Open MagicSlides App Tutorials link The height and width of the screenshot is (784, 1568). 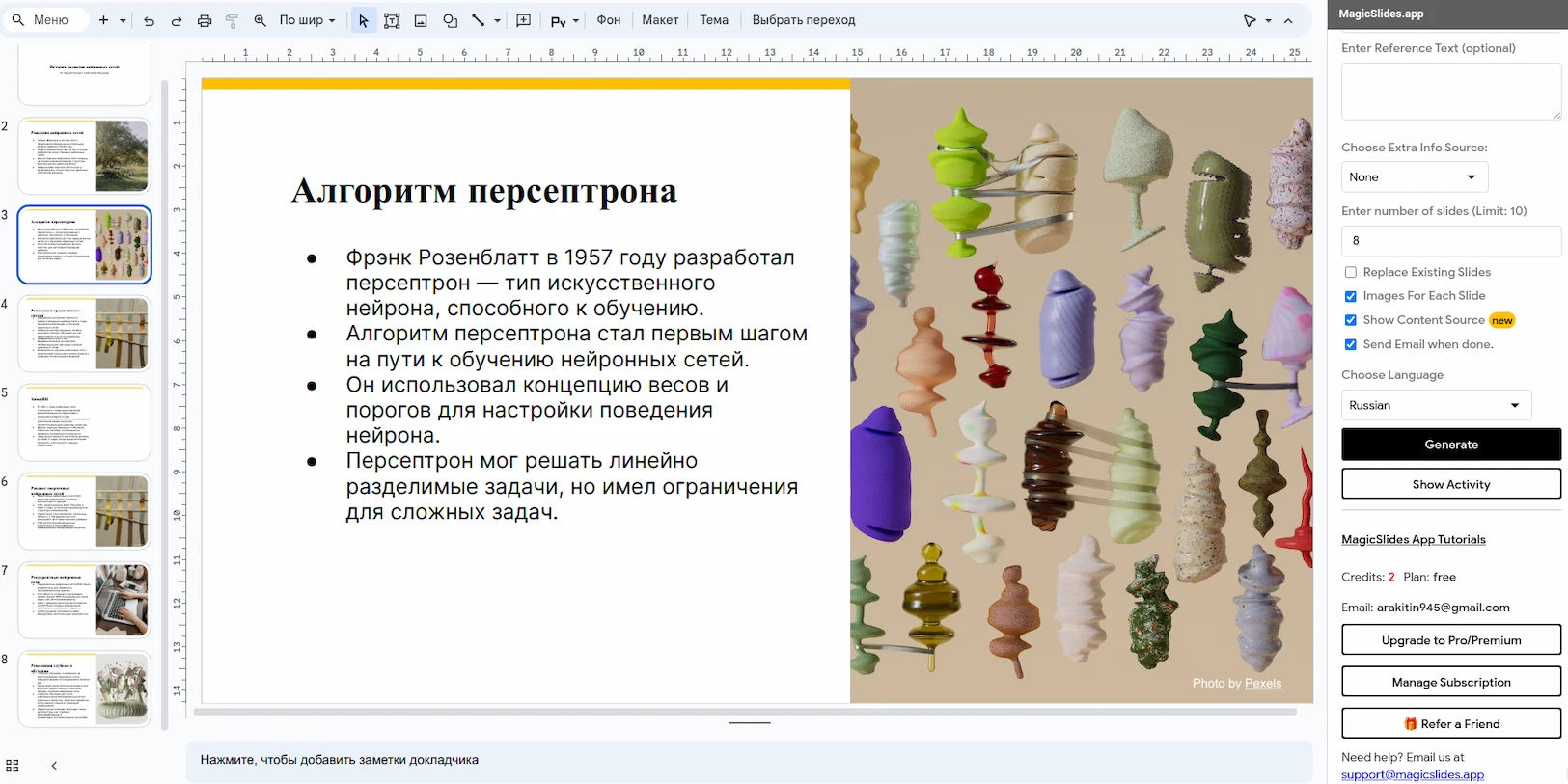(1414, 539)
